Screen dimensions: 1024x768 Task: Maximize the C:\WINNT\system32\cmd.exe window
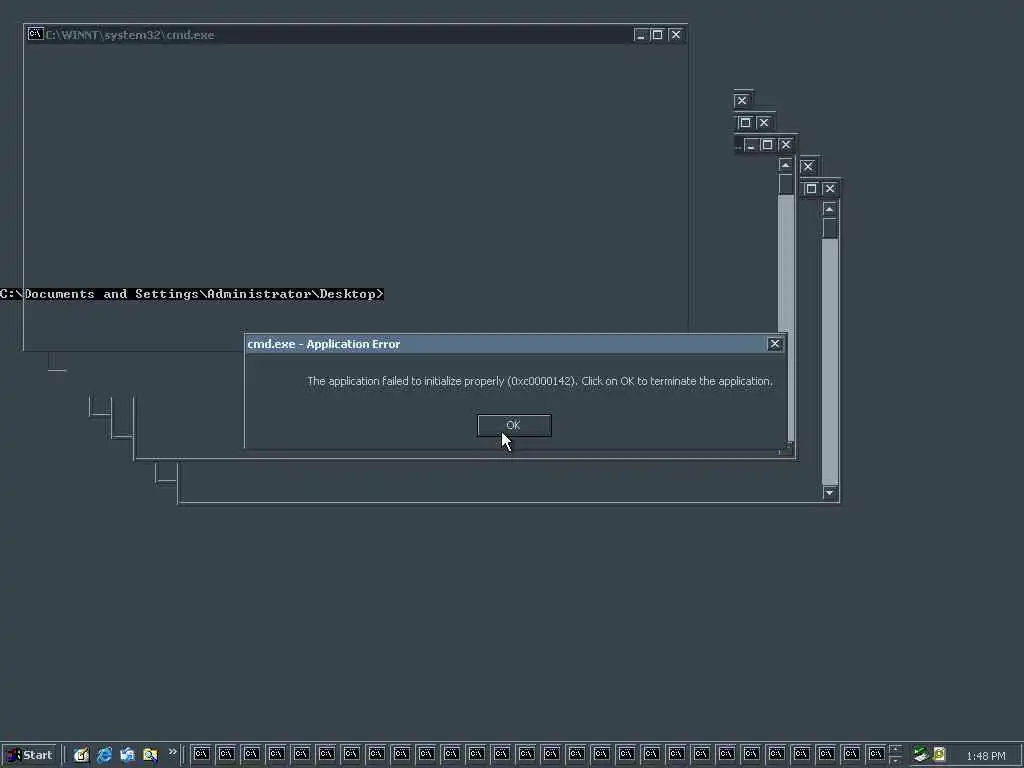[x=658, y=35]
